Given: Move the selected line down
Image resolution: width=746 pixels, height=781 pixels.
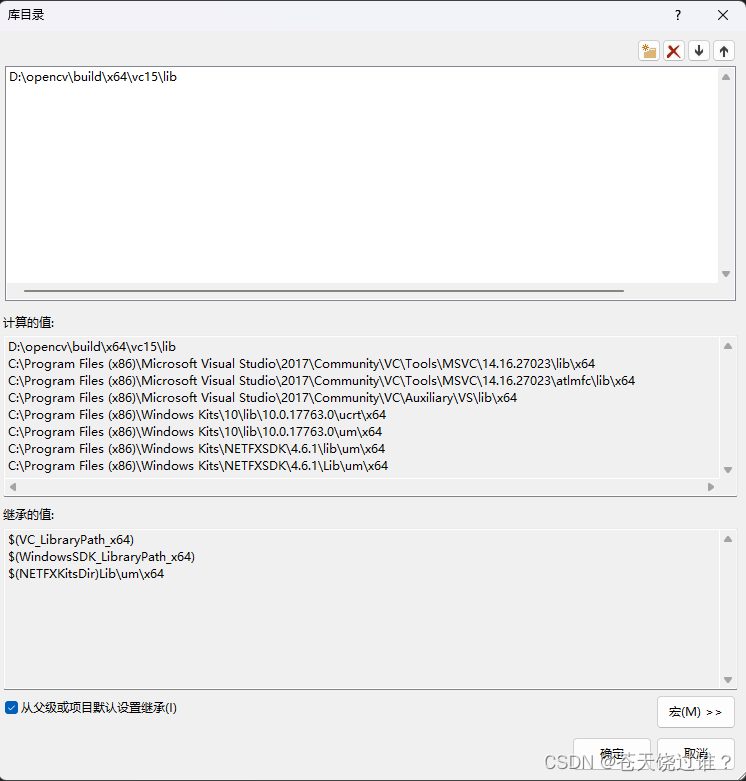Looking at the screenshot, I should tap(699, 51).
